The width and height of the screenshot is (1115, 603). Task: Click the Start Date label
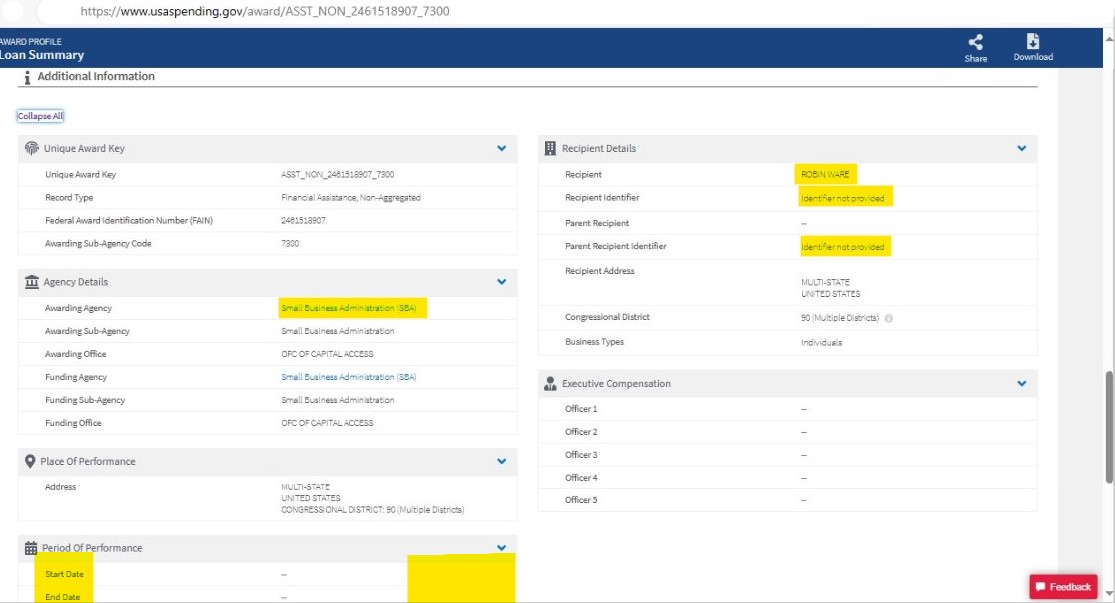coord(64,574)
